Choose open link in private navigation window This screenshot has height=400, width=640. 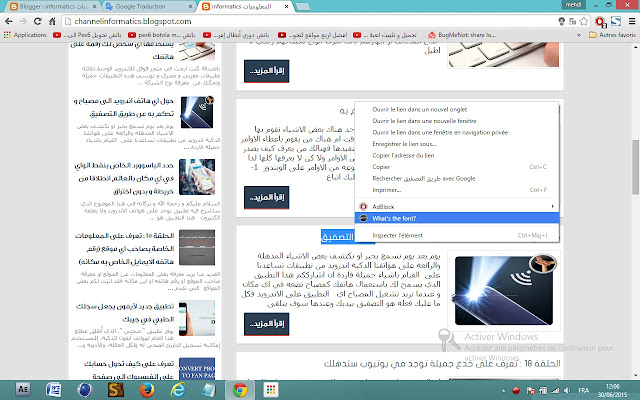[x=457, y=132]
